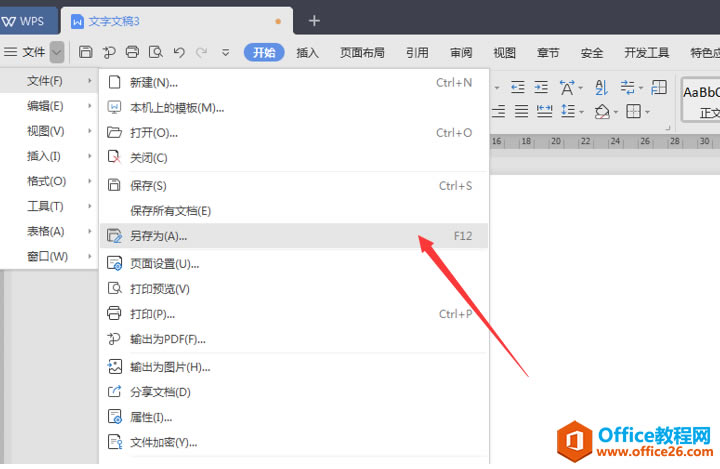Select the 正文 style thumbnail
The width and height of the screenshot is (720, 469).
pos(701,101)
